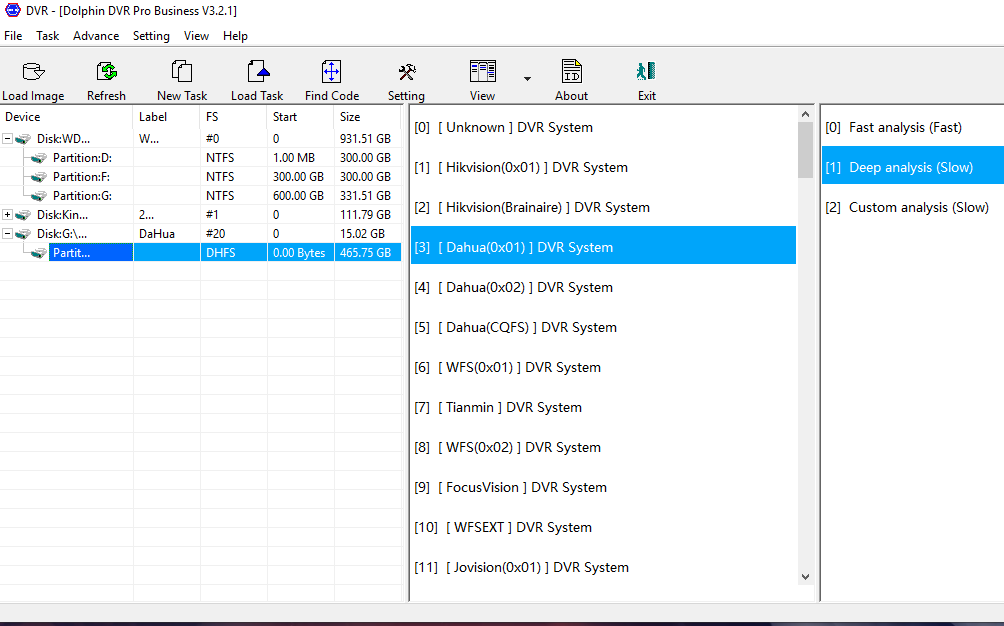Collapse the Disk:G tree node
The image size is (1004, 626).
pos(8,234)
